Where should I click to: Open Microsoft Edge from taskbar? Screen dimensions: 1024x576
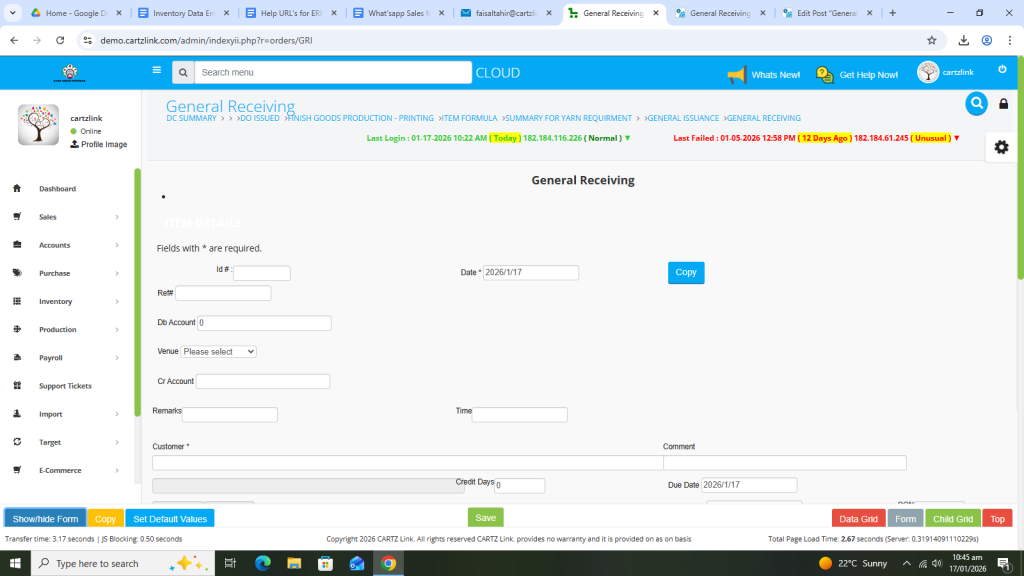(263, 563)
